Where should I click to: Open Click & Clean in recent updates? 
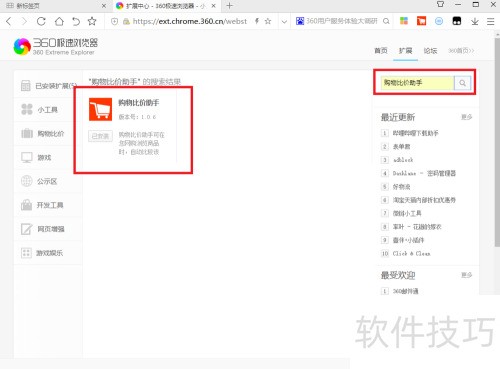point(411,253)
